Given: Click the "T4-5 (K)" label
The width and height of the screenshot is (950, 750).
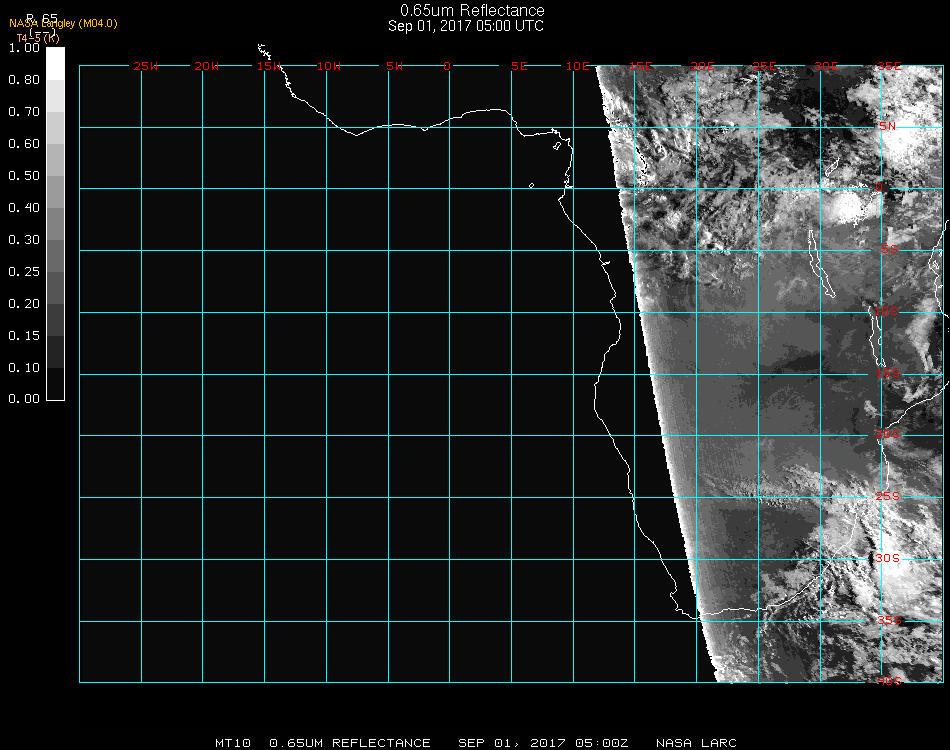Looking at the screenshot, I should click(x=38, y=38).
